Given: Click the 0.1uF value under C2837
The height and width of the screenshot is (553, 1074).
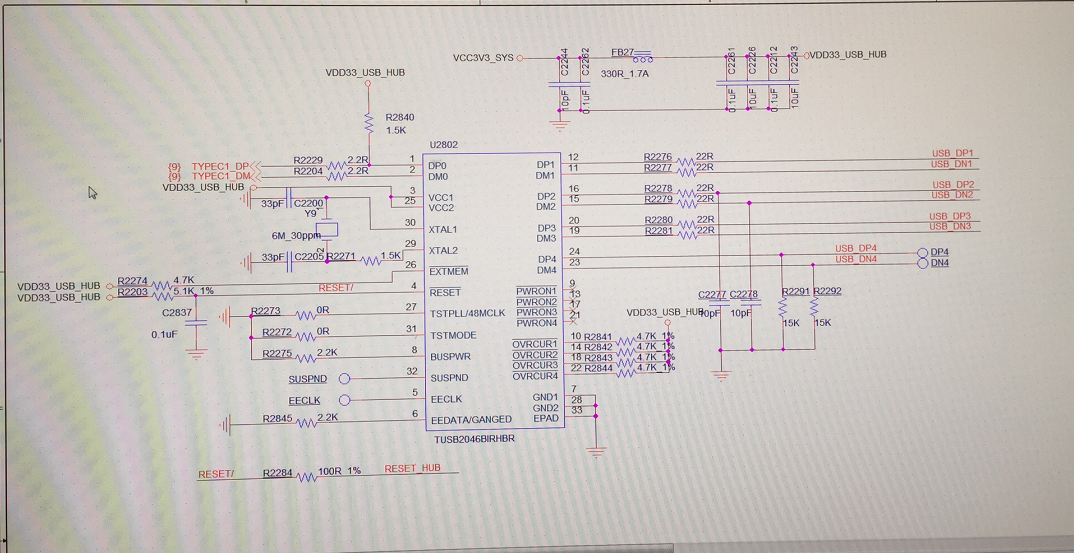Looking at the screenshot, I should click(x=164, y=334).
